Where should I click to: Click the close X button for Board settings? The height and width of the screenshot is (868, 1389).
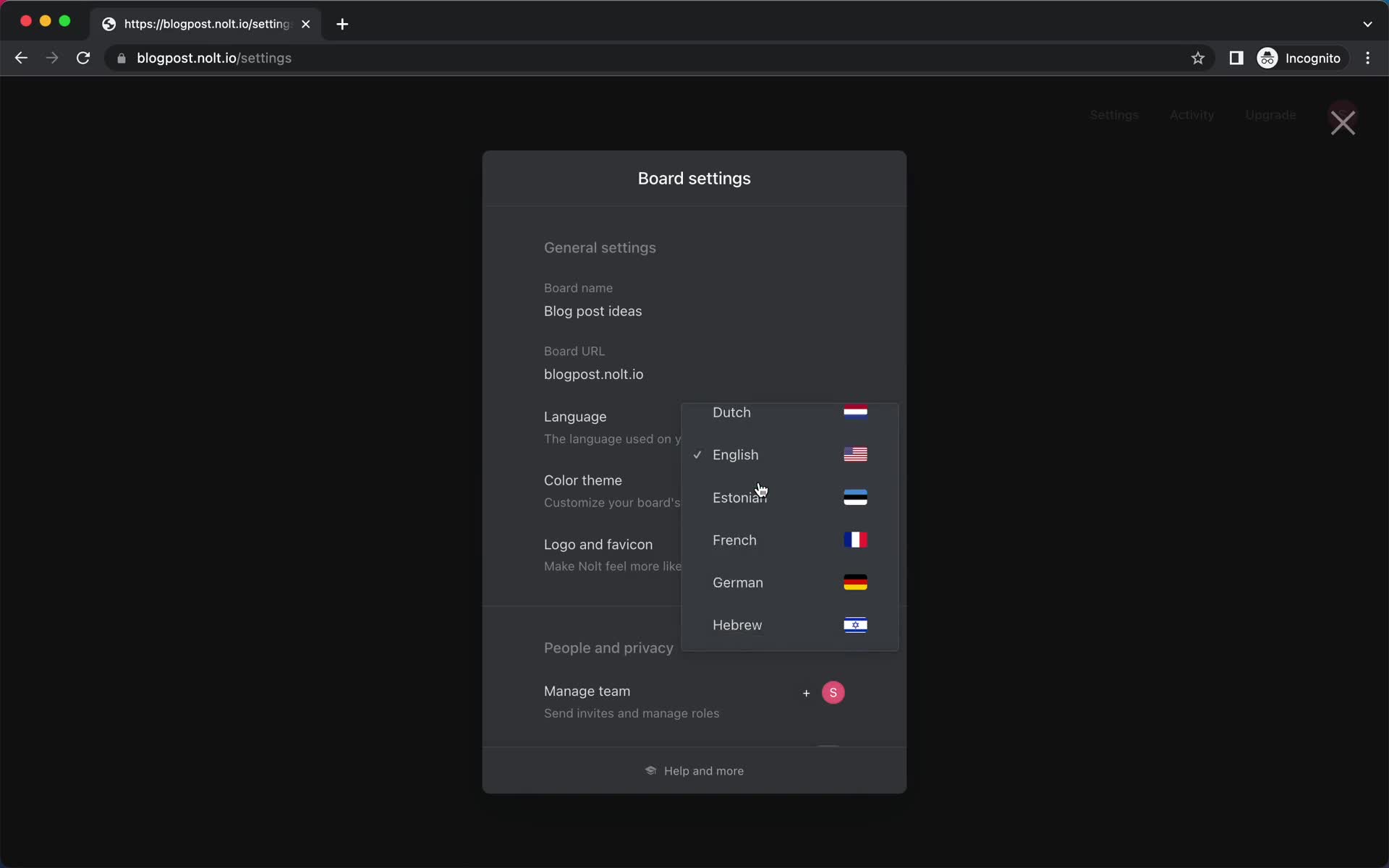(1343, 122)
